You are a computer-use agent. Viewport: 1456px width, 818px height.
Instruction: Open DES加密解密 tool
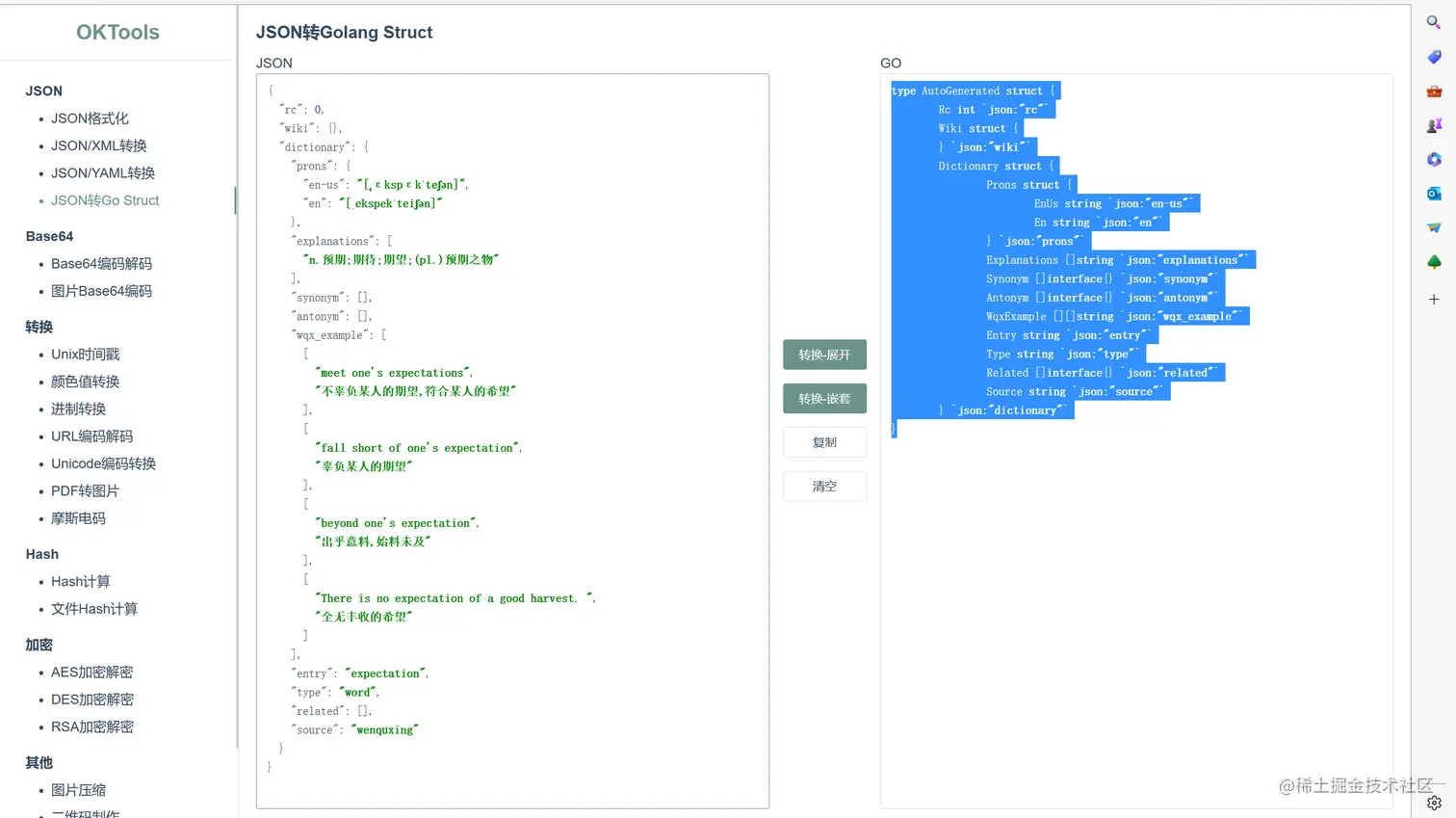click(x=92, y=699)
